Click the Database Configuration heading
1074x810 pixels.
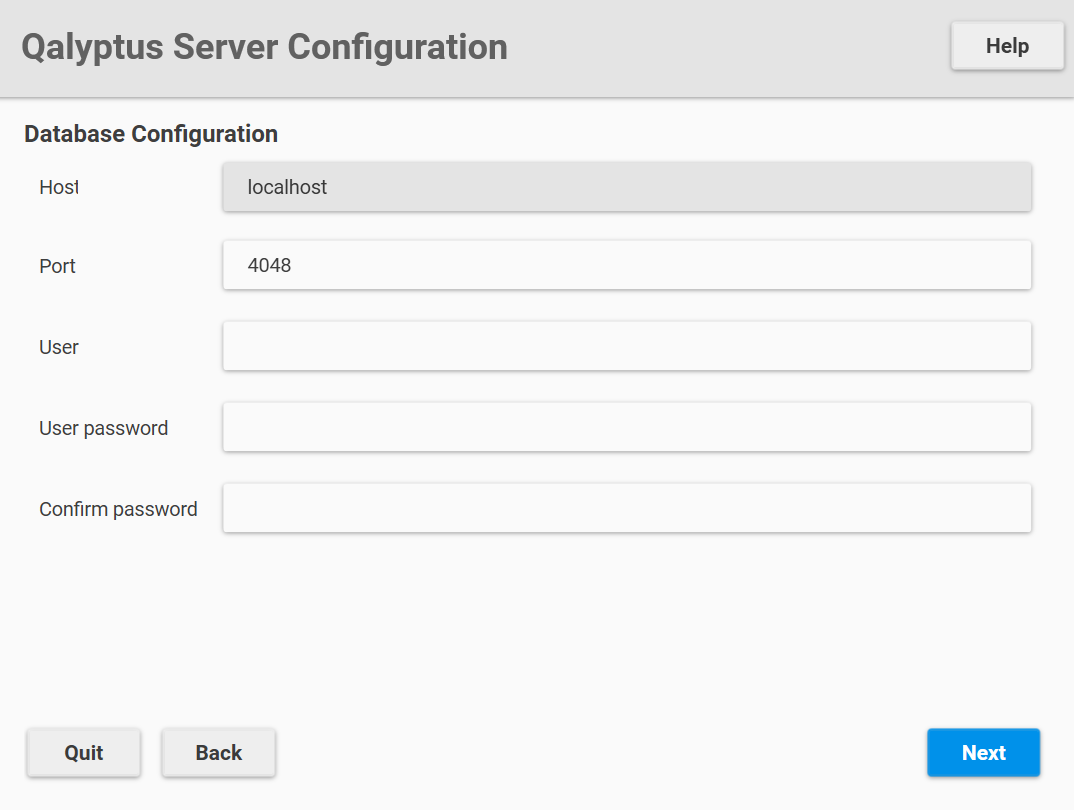150,133
